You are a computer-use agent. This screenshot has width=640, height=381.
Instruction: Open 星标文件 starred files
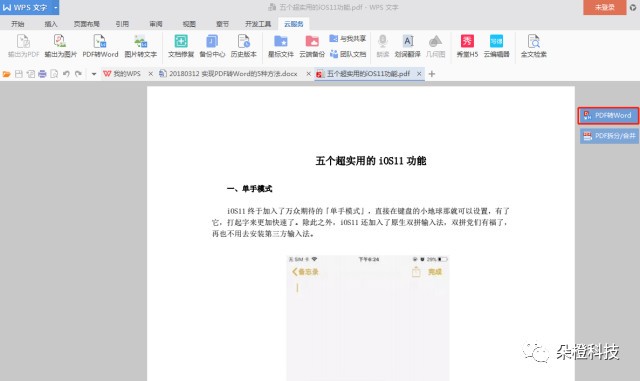(280, 46)
